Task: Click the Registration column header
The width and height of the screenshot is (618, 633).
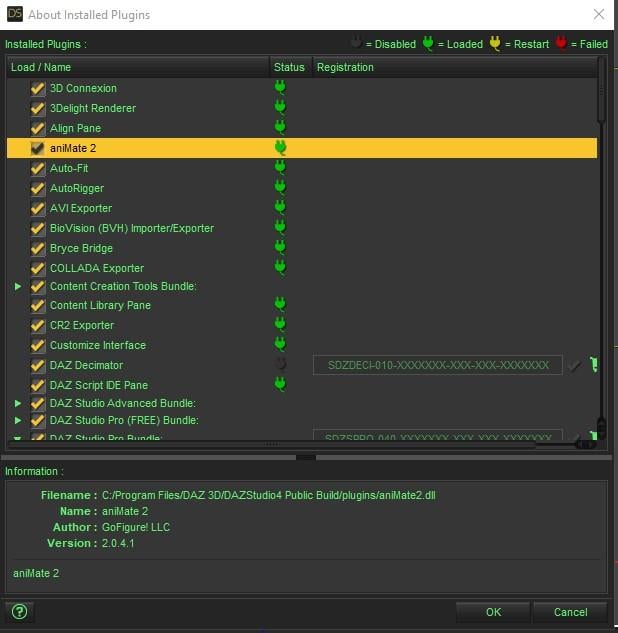Action: 455,67
